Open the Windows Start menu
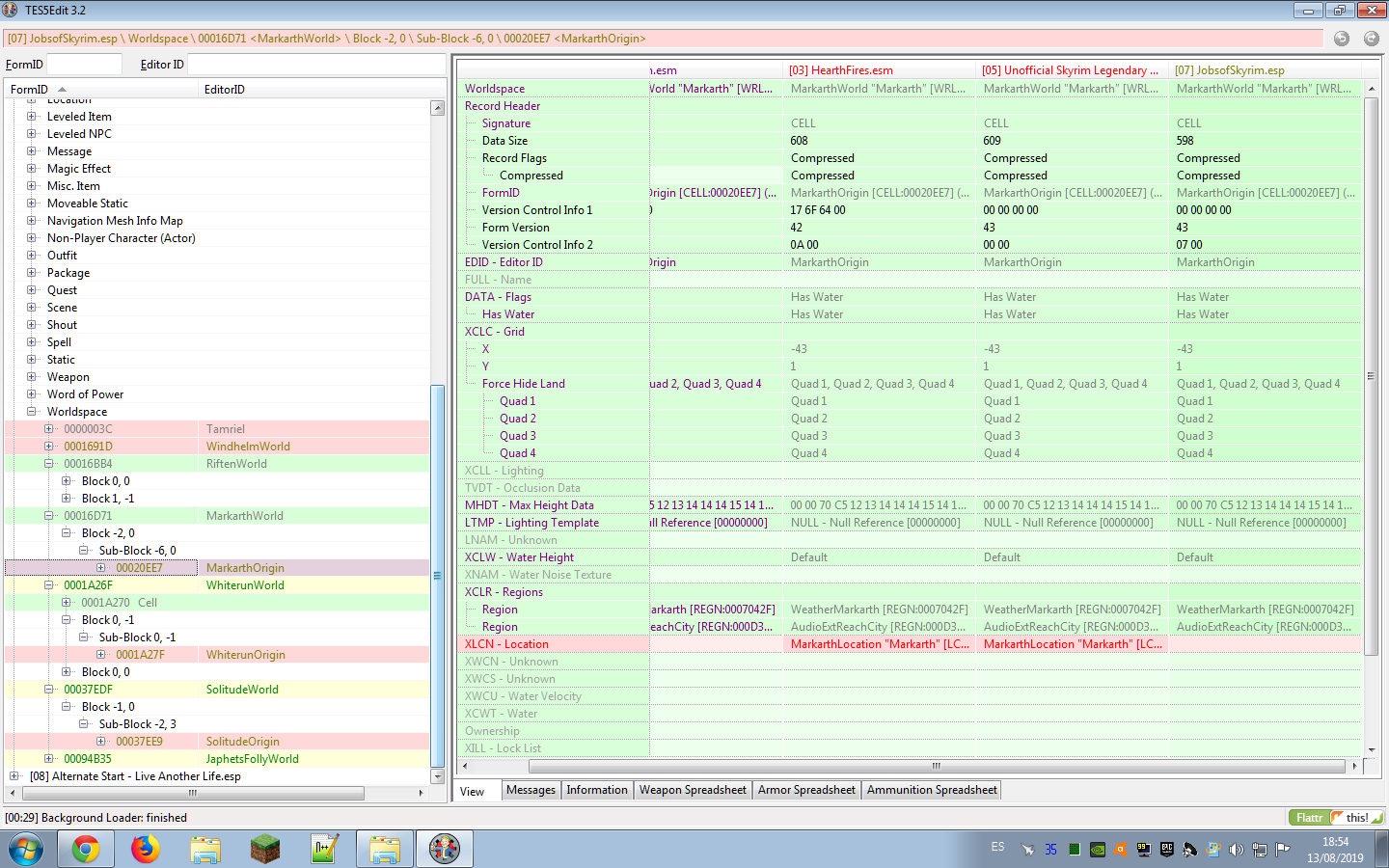This screenshot has width=1389, height=868. tap(26, 850)
